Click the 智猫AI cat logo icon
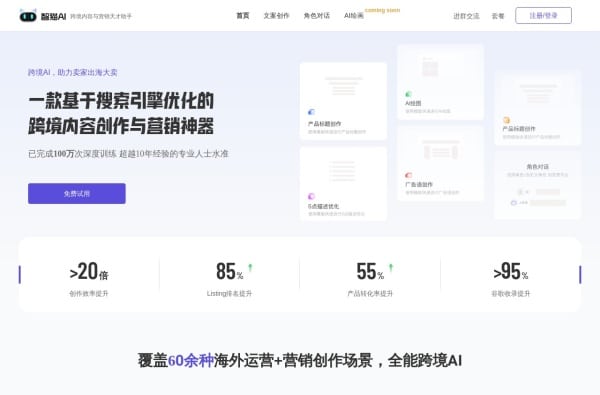The height and width of the screenshot is (395, 600). point(28,16)
